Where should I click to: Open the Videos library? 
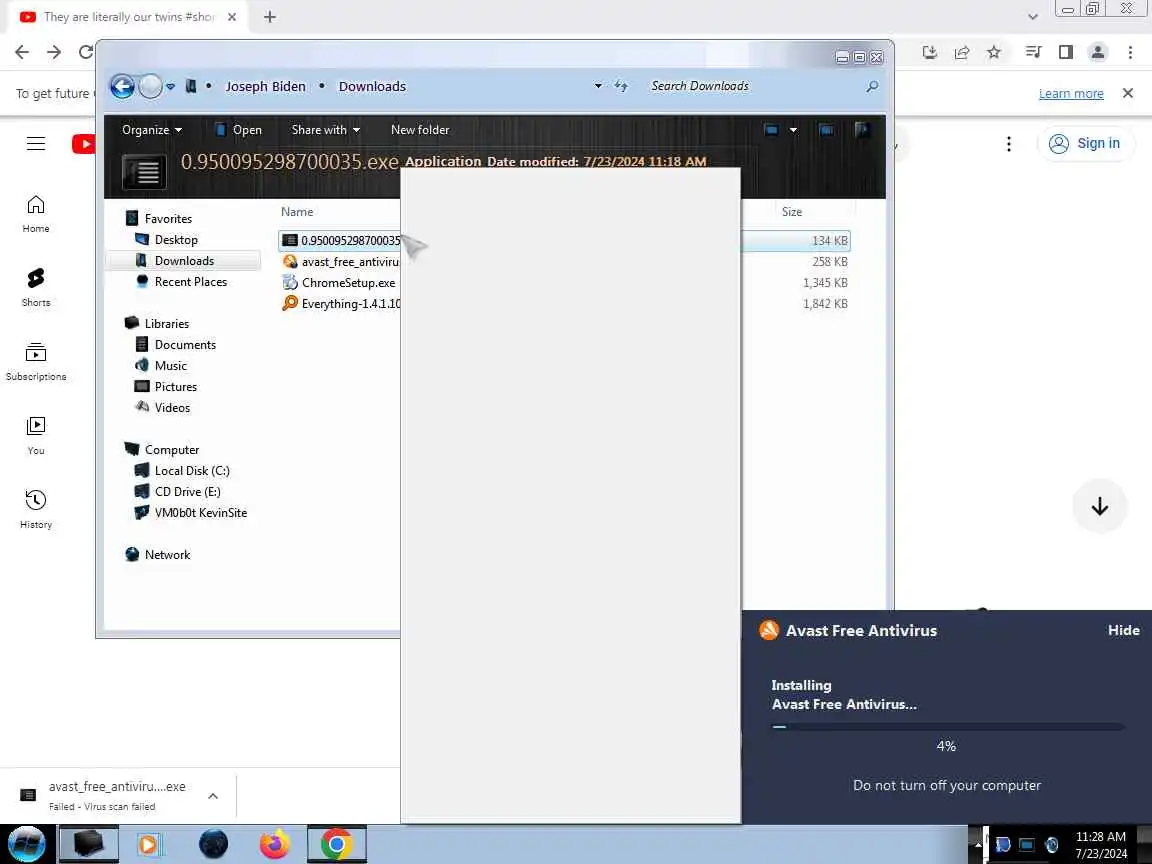click(x=172, y=408)
